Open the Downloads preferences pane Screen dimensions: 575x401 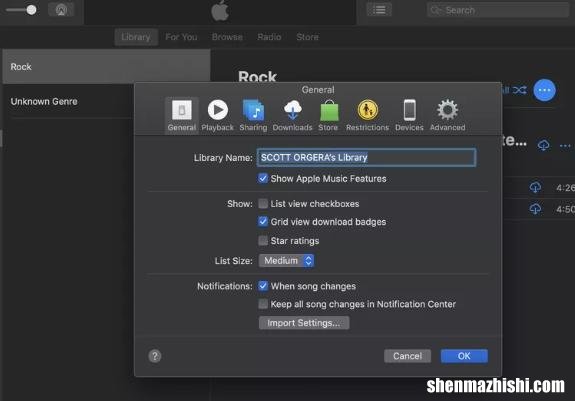pos(292,115)
